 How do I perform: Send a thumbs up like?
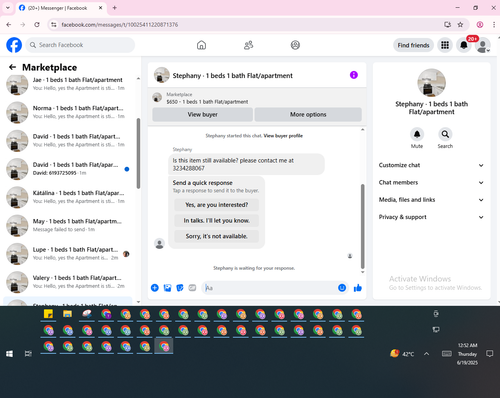click(x=358, y=288)
